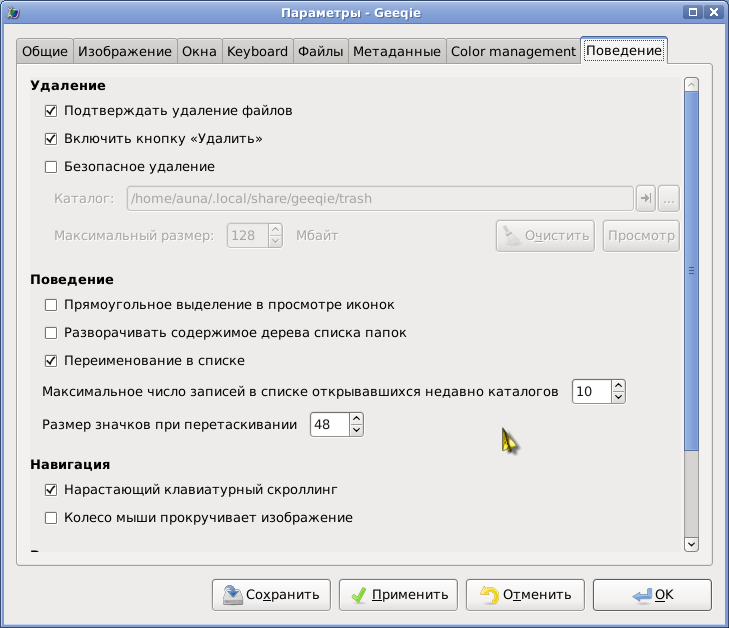
Task: Open the Keyboard tab
Action: point(257,51)
